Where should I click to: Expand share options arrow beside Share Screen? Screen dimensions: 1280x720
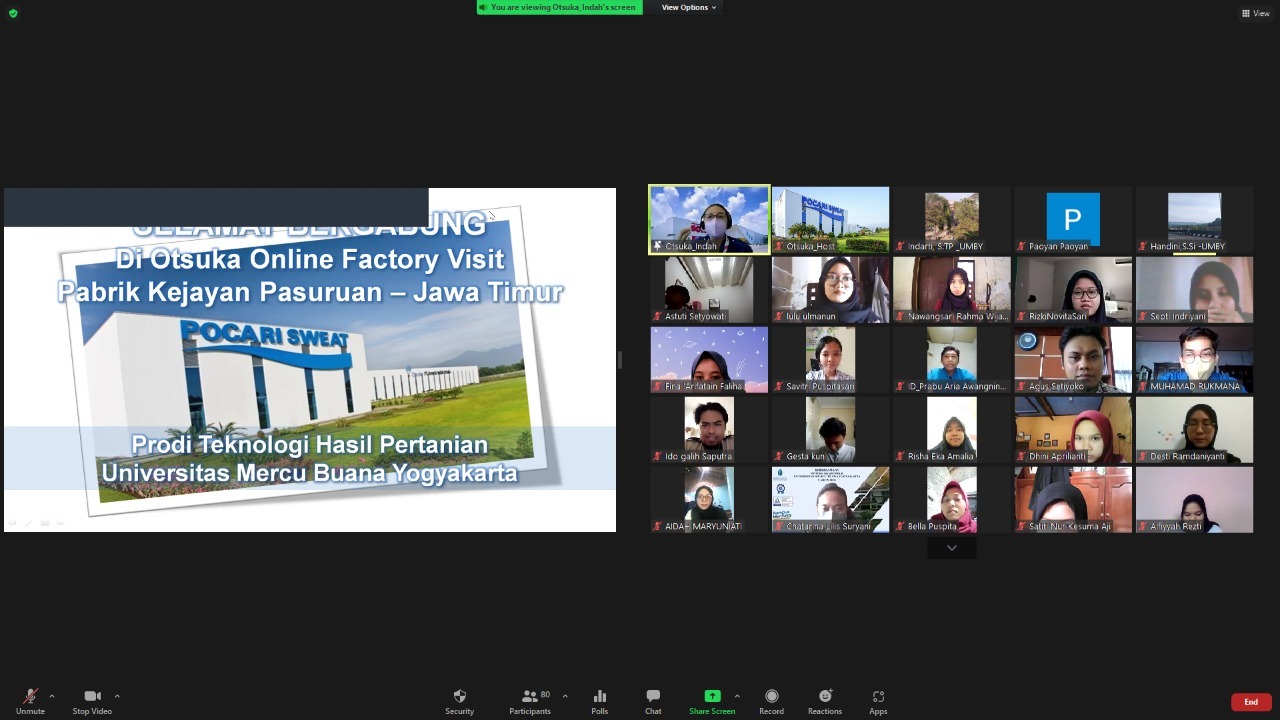pos(737,696)
